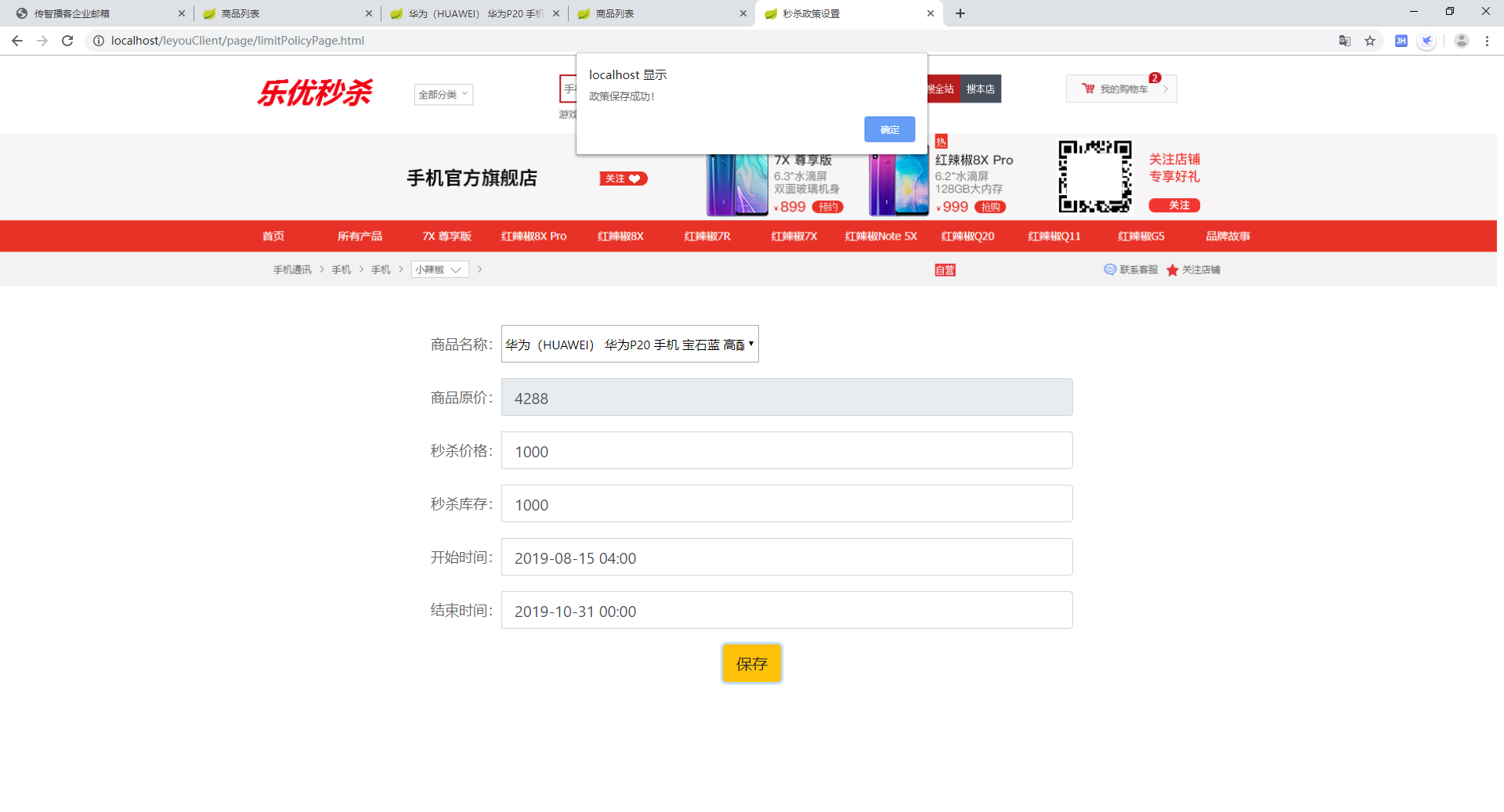The width and height of the screenshot is (1504, 812).
Task: Click the QR code image
Action: (1095, 176)
